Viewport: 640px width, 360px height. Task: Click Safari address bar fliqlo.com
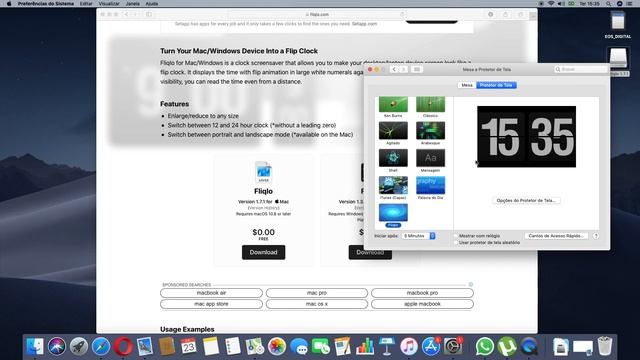pyautogui.click(x=317, y=14)
